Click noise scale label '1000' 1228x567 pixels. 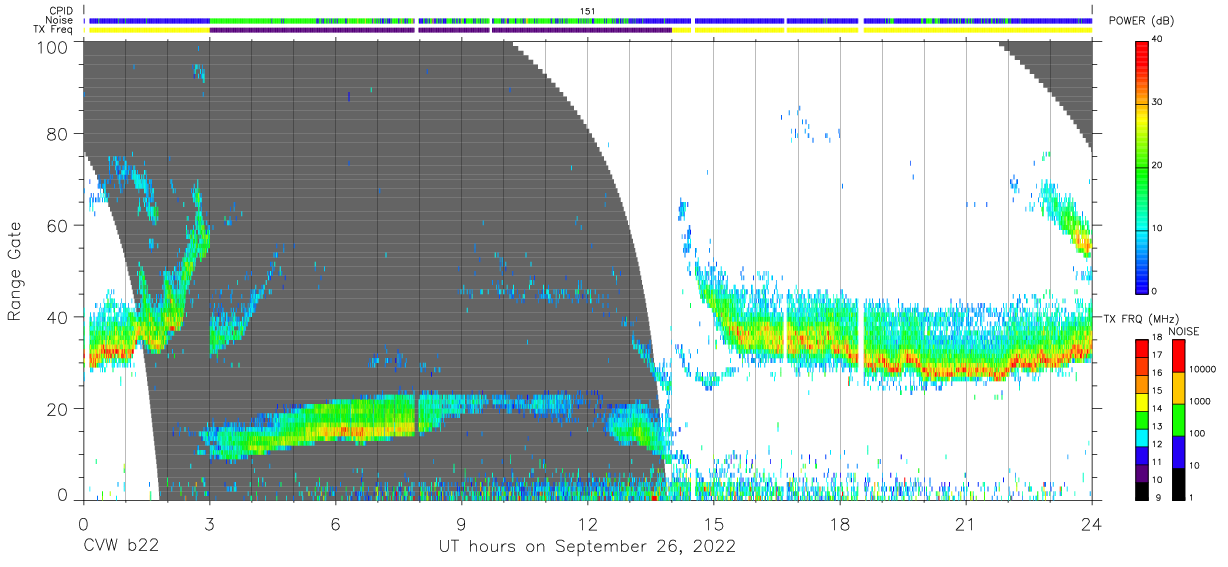1202,401
